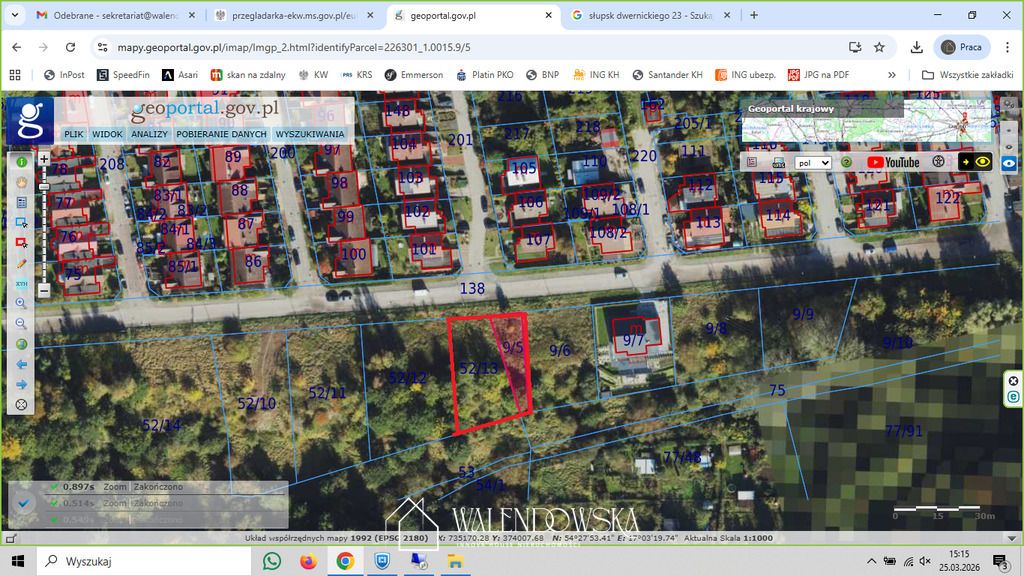Open the pol language dropdown
The height and width of the screenshot is (576, 1024).
click(x=812, y=162)
